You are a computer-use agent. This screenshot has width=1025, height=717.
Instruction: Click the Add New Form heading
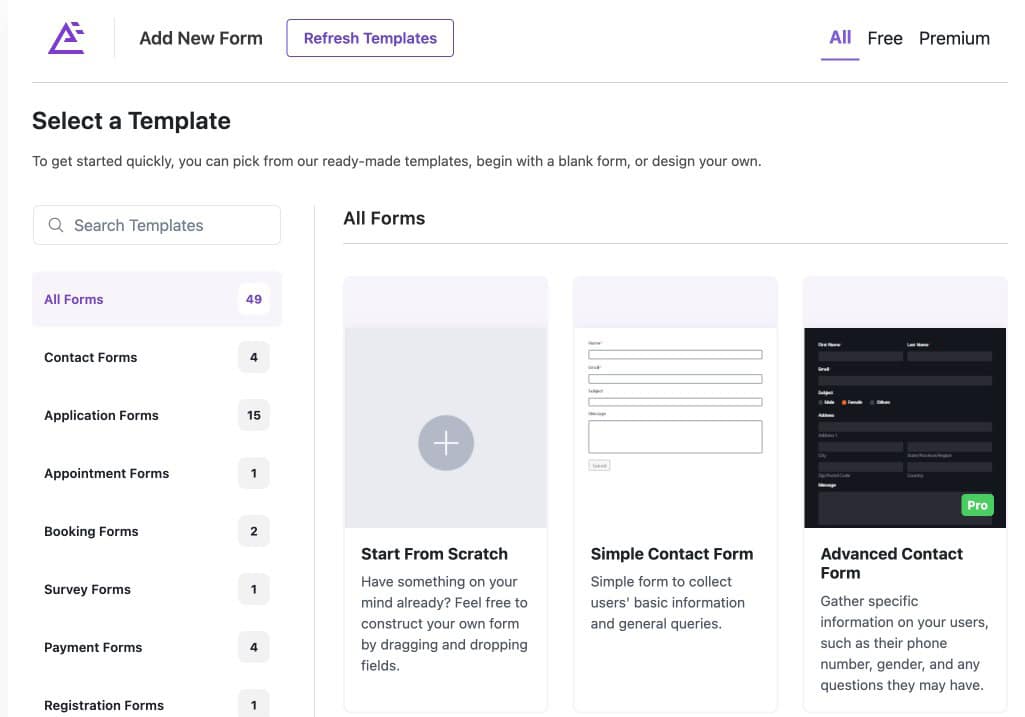coord(201,39)
